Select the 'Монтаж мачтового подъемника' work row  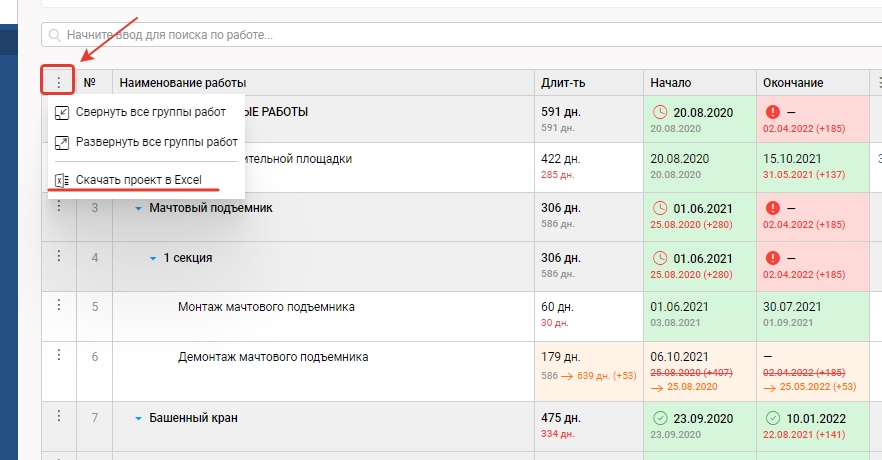[266, 307]
